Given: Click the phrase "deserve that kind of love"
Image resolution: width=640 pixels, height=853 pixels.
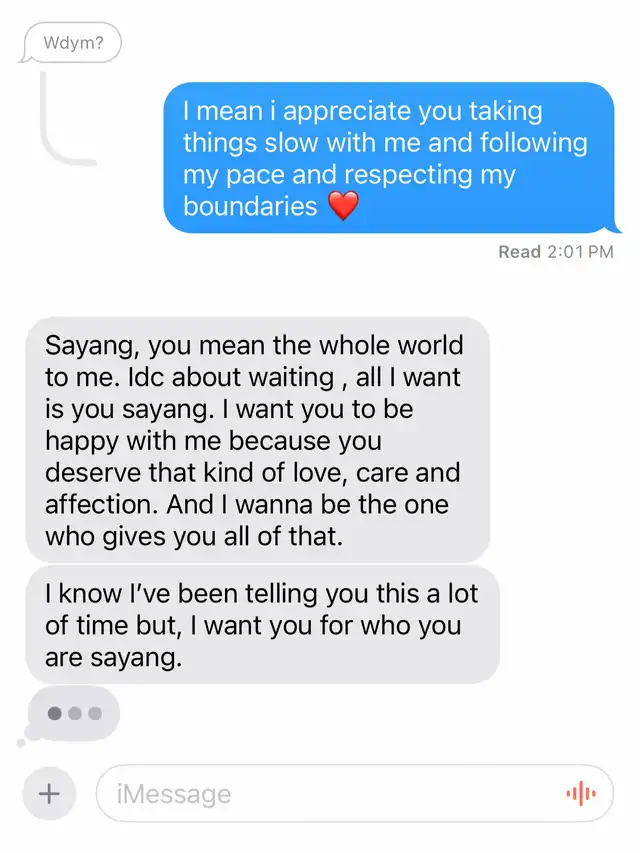Looking at the screenshot, I should (x=195, y=472).
